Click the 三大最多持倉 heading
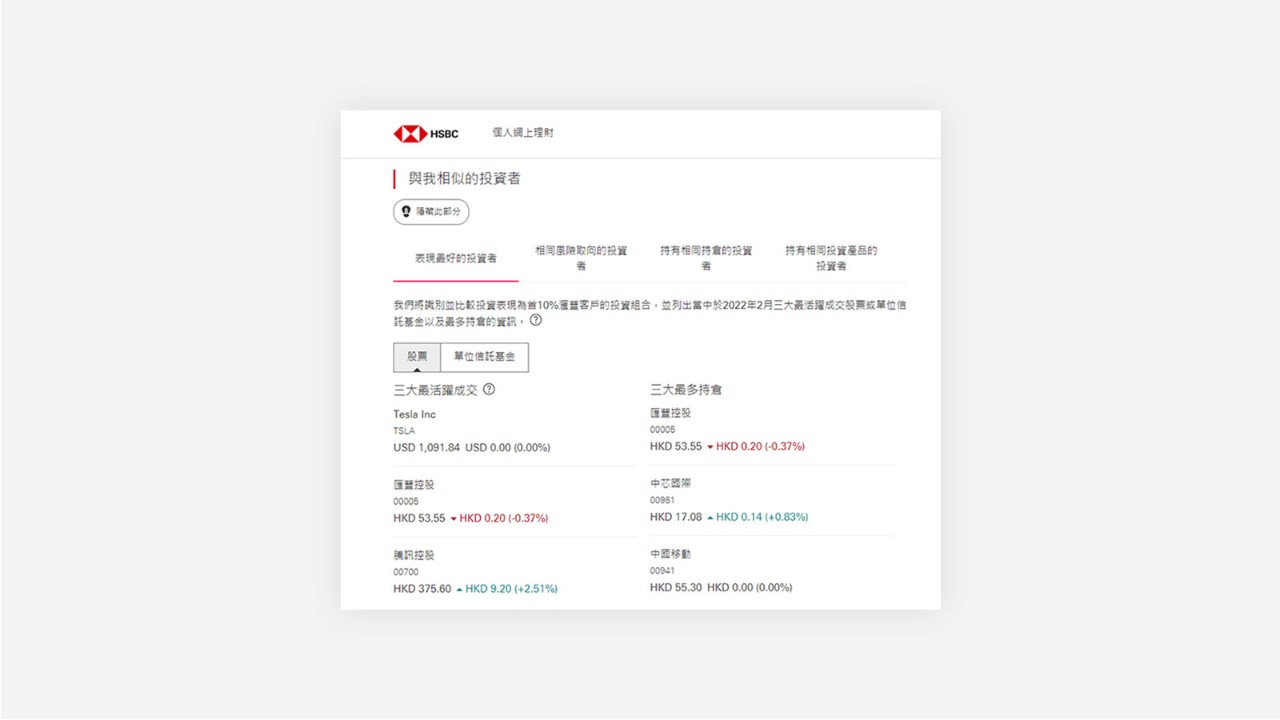This screenshot has width=1280, height=720. (x=686, y=390)
